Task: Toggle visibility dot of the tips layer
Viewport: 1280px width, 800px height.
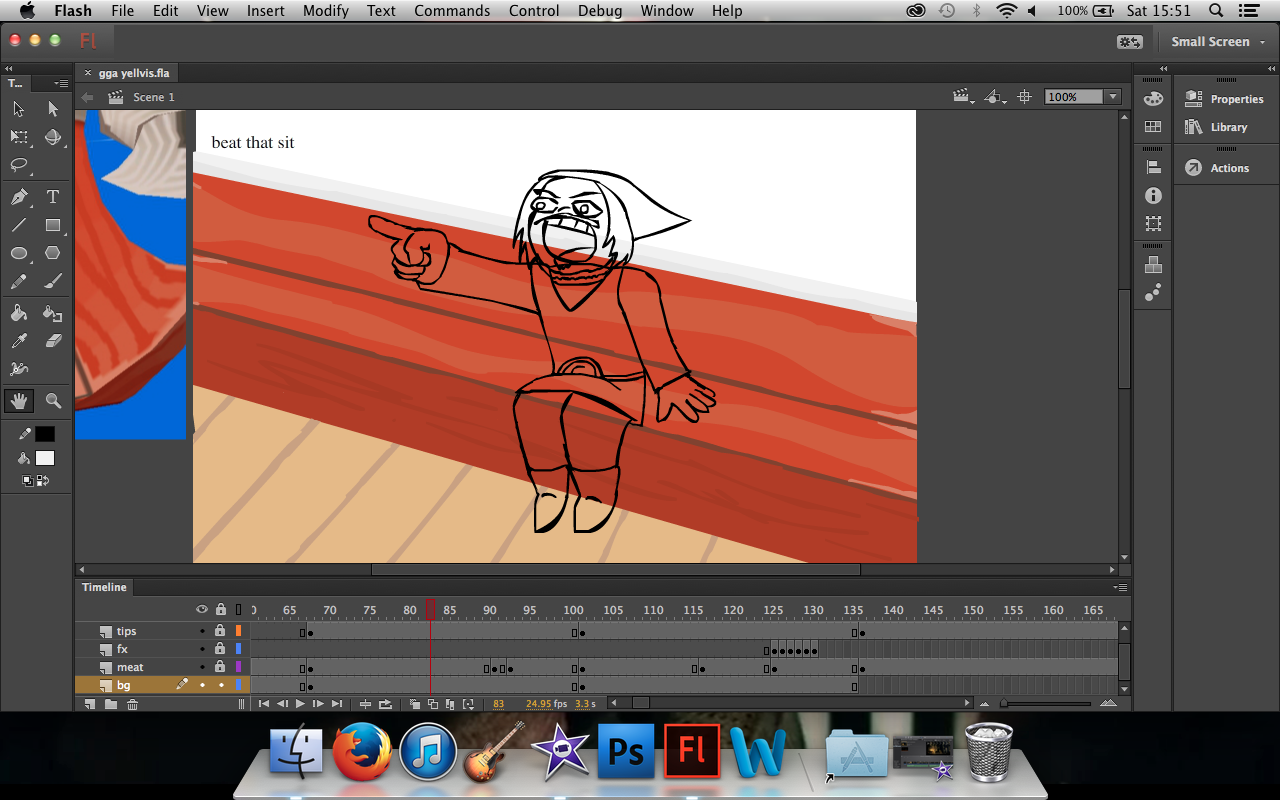Action: (202, 631)
